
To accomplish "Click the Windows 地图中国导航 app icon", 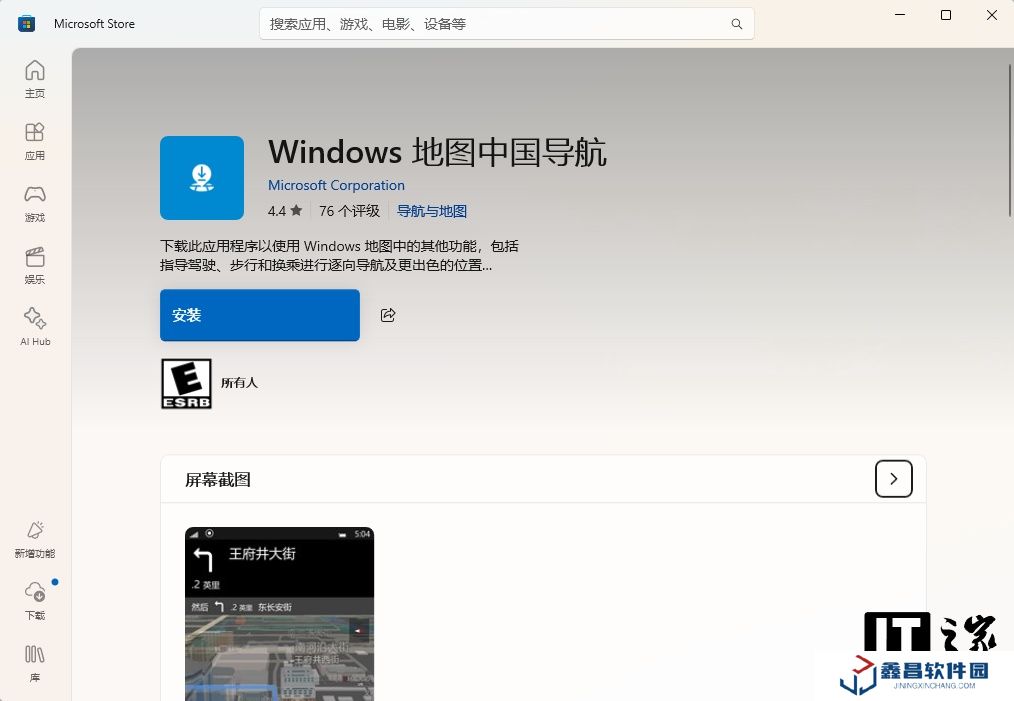I will pos(202,178).
